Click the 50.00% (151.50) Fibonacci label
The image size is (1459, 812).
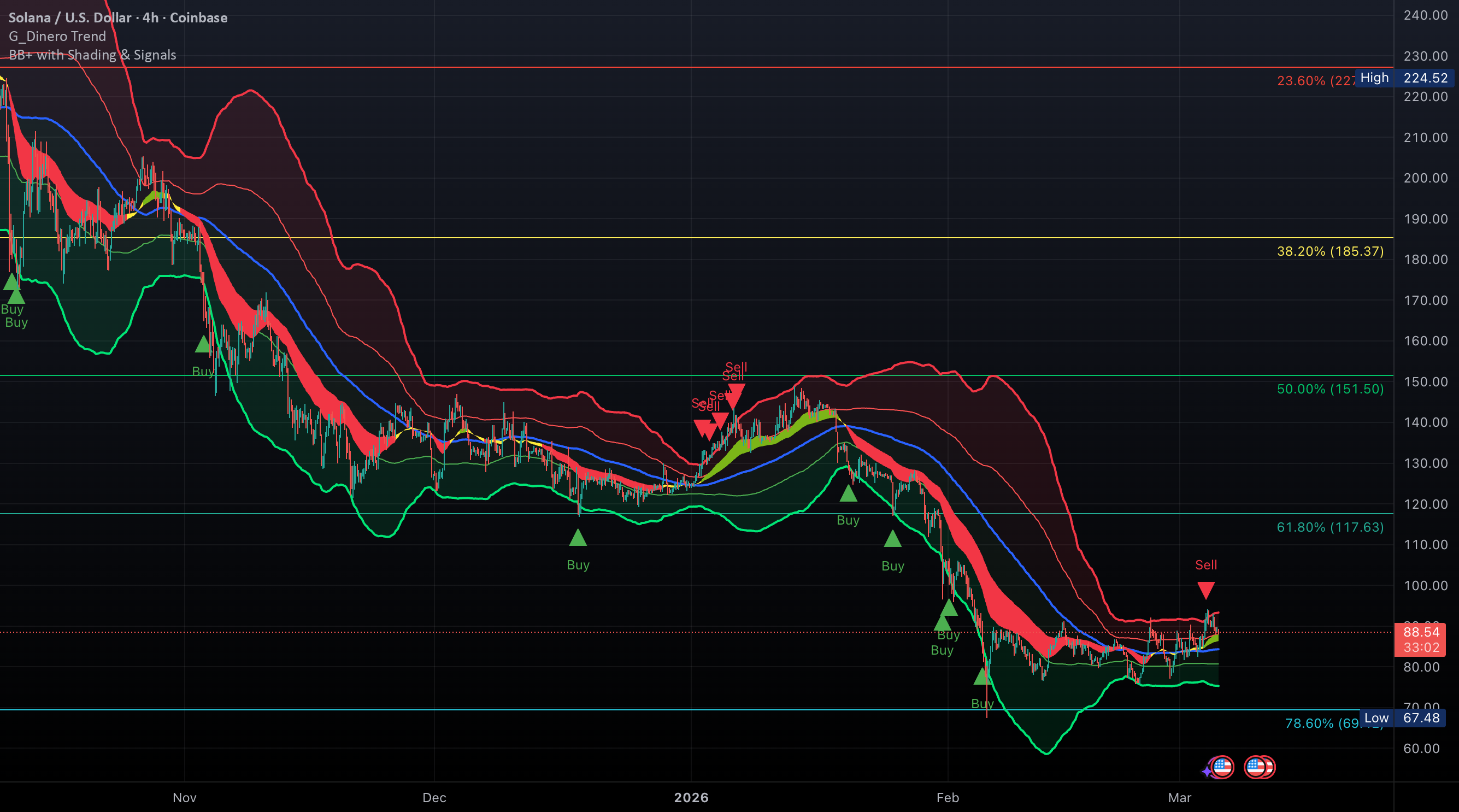pyautogui.click(x=1330, y=389)
